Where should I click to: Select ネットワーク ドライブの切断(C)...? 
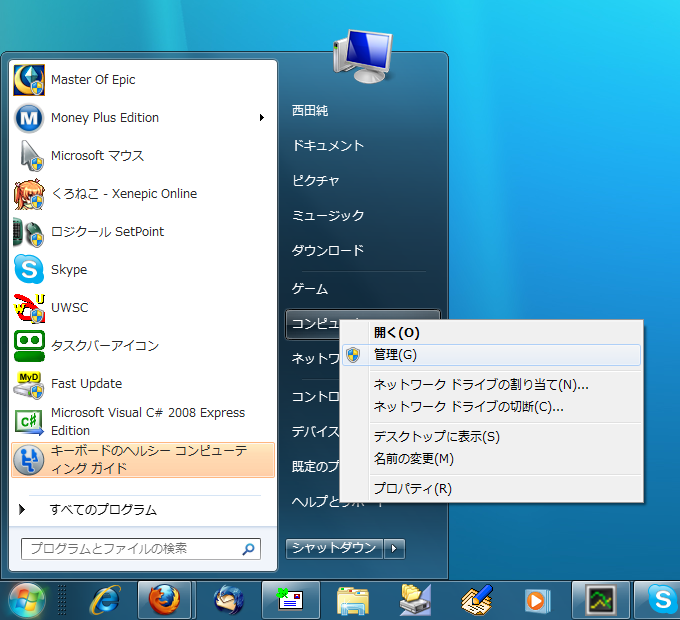click(491, 407)
